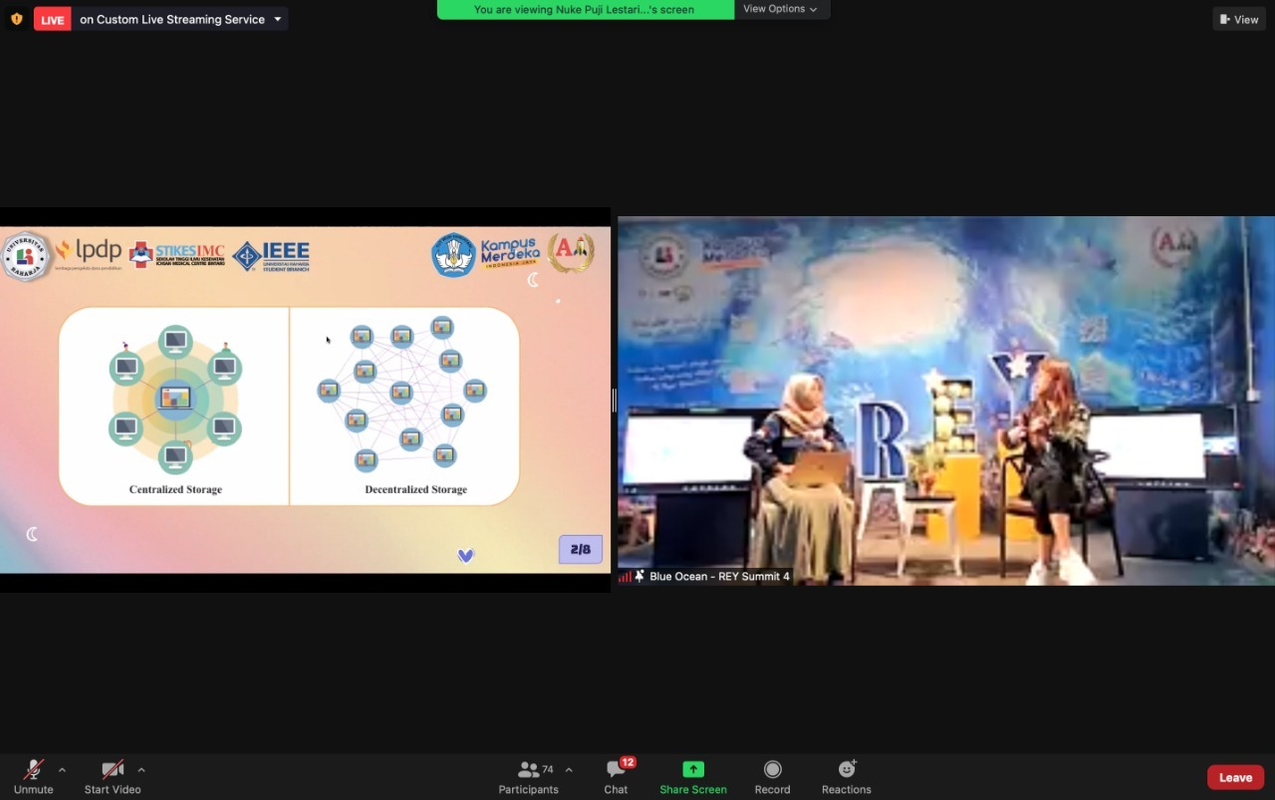Click the View layout button
1275x800 pixels.
tap(1239, 19)
